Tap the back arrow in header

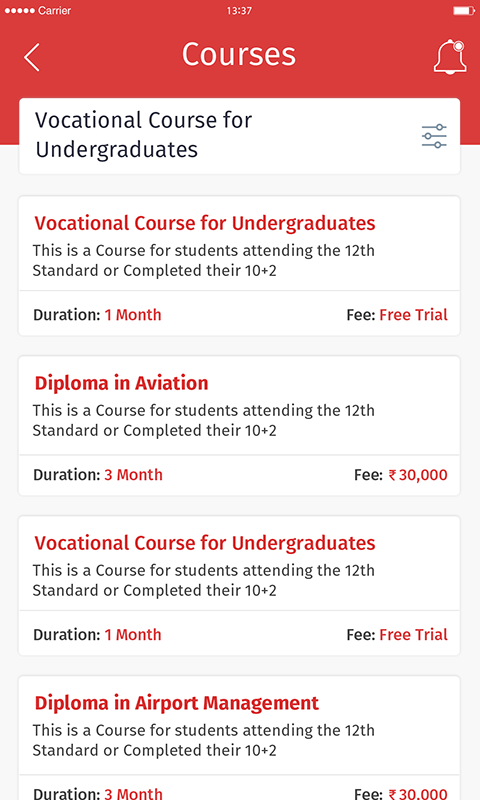32,57
